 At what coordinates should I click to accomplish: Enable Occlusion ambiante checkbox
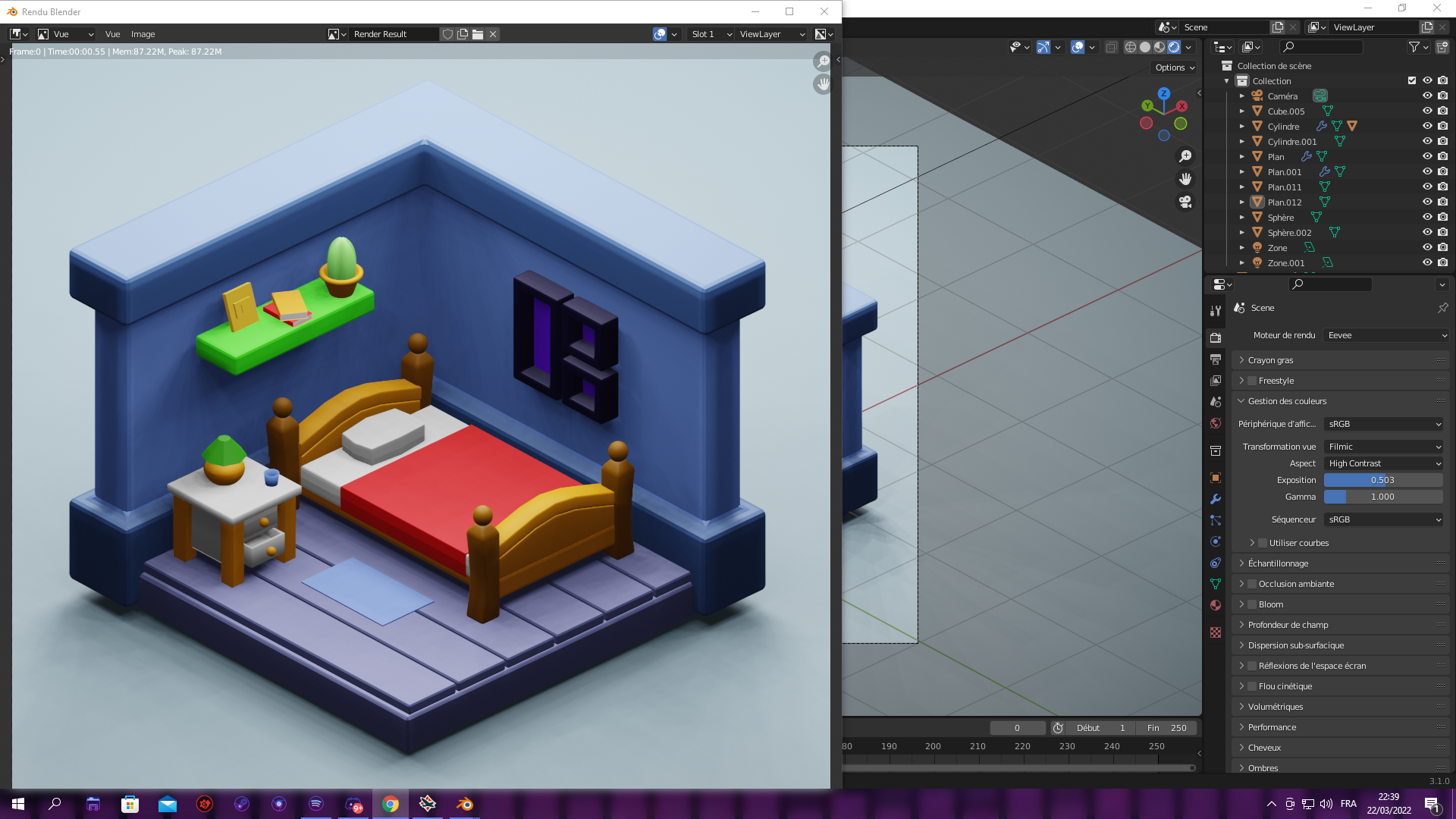tap(1252, 584)
